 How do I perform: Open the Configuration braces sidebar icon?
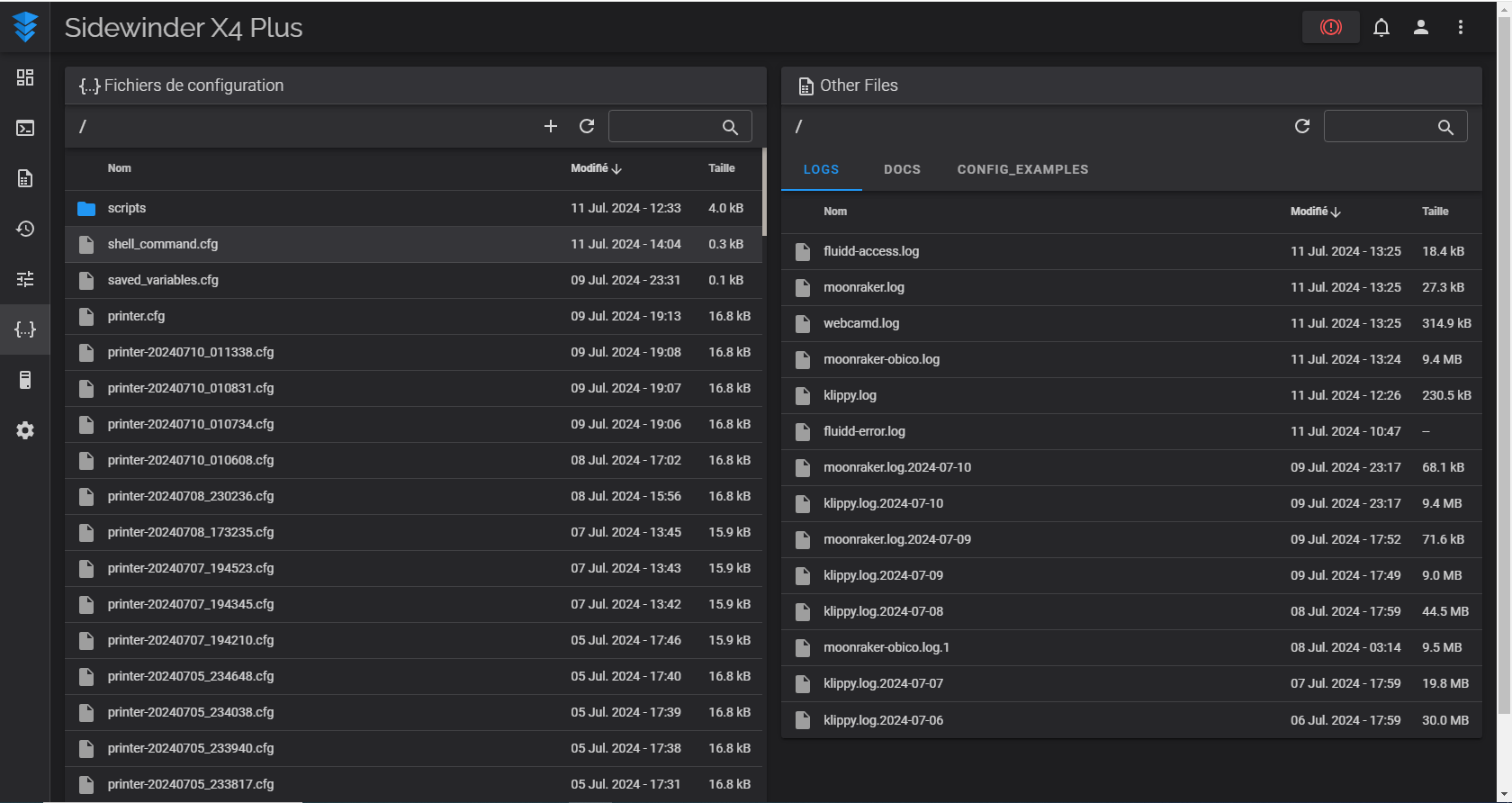tap(25, 329)
